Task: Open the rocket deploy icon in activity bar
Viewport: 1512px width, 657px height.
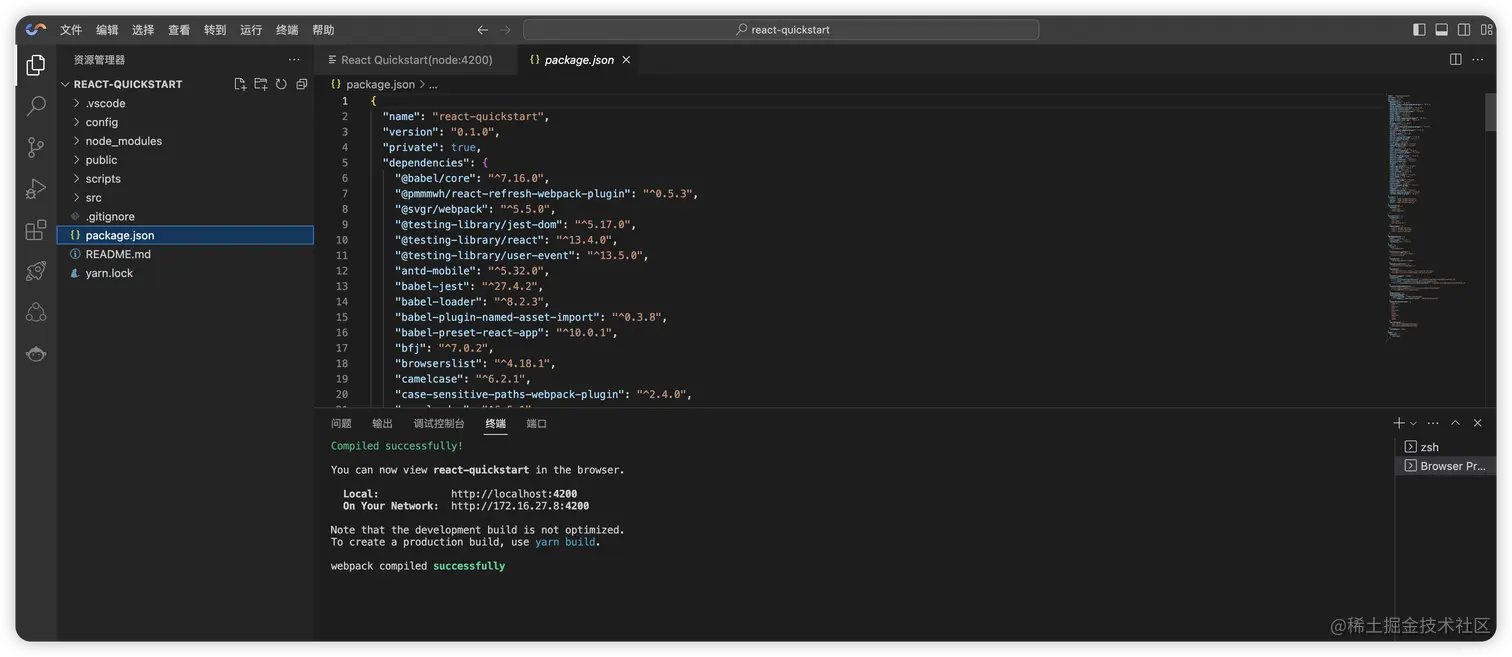Action: [x=36, y=271]
